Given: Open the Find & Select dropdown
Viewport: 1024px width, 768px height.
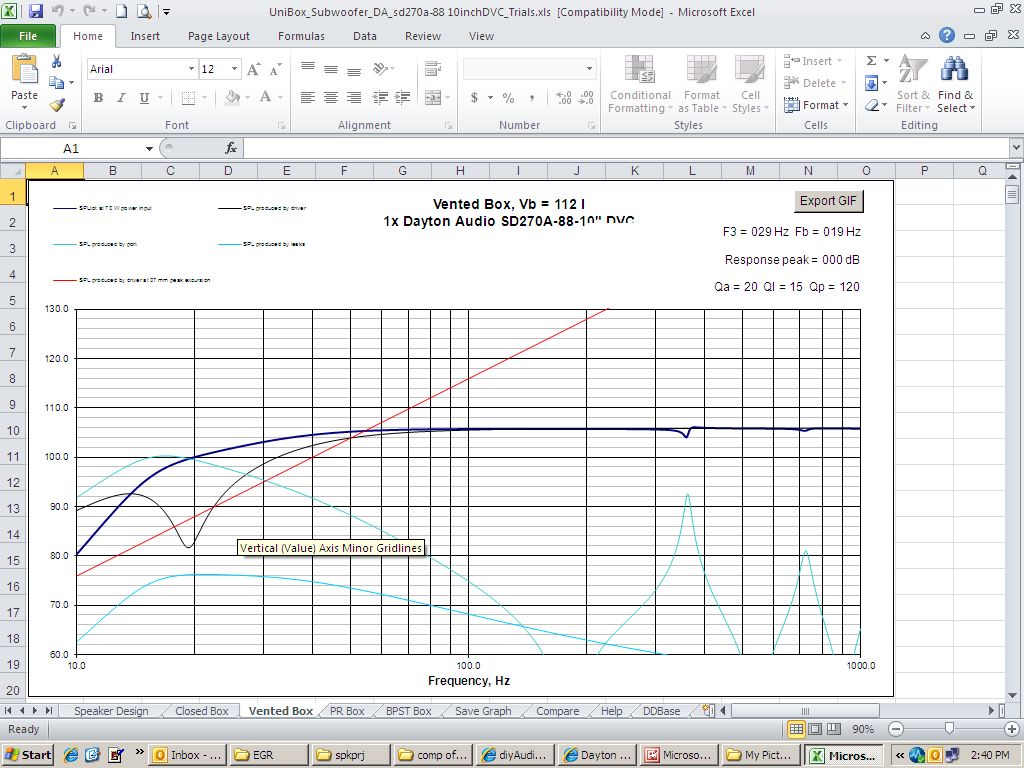Looking at the screenshot, I should 955,85.
